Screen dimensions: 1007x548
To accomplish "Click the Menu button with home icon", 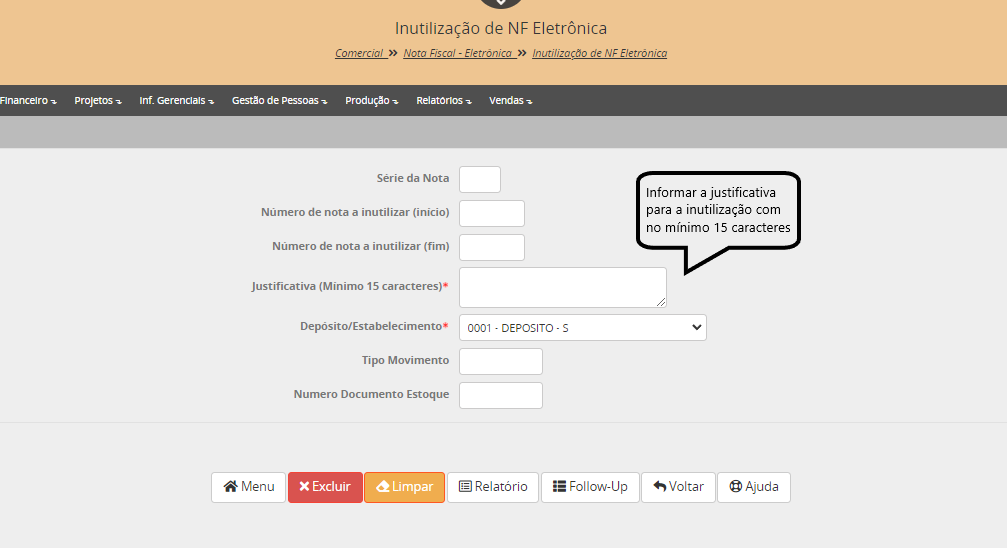I will point(248,487).
